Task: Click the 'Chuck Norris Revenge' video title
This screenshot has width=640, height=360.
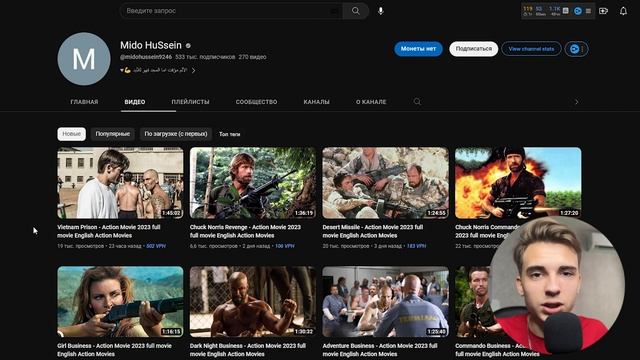Action: tap(245, 231)
